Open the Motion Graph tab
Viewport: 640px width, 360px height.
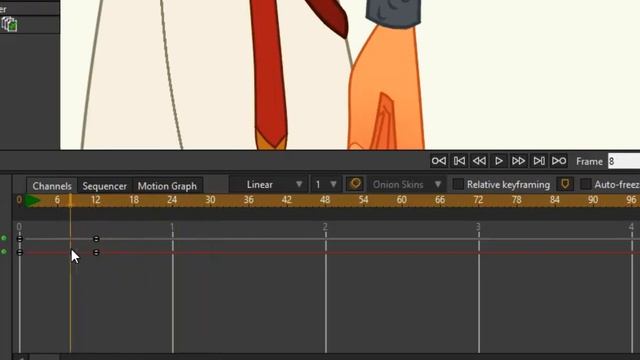click(167, 186)
